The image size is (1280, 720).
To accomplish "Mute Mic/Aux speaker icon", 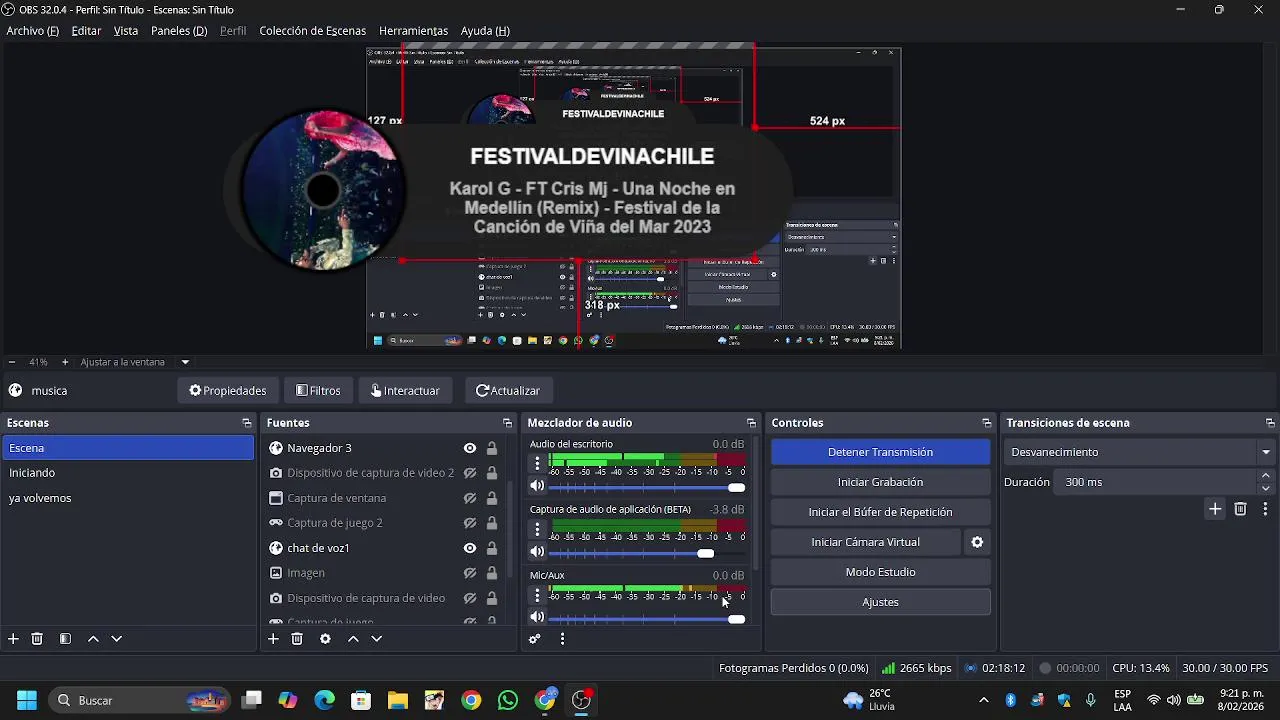I will (x=537, y=618).
